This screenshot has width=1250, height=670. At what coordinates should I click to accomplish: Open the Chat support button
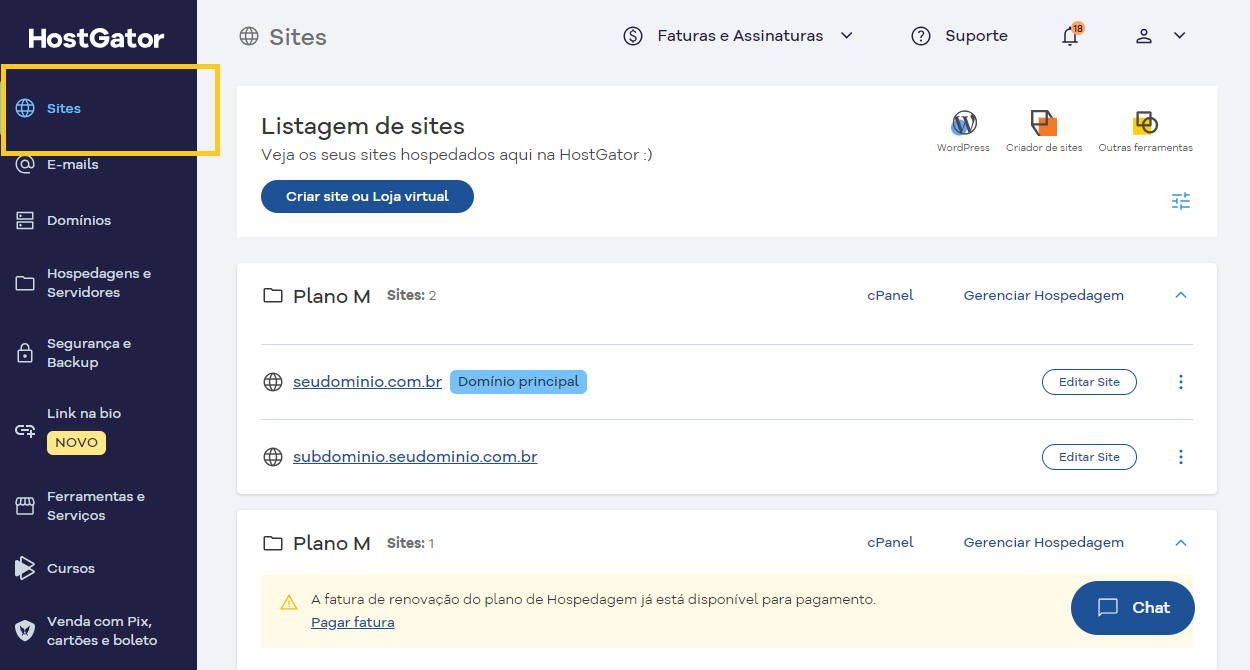1133,608
